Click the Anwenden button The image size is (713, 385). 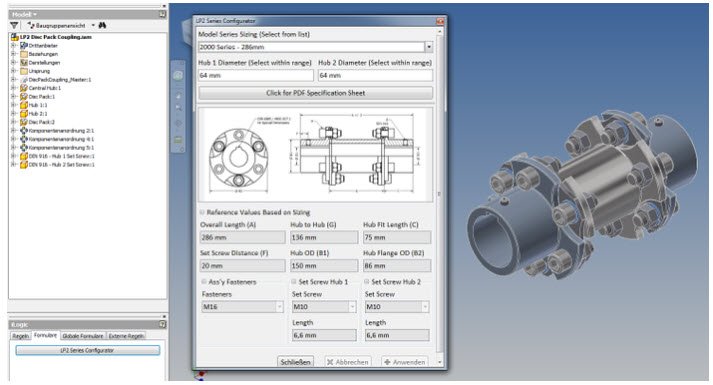coord(405,362)
